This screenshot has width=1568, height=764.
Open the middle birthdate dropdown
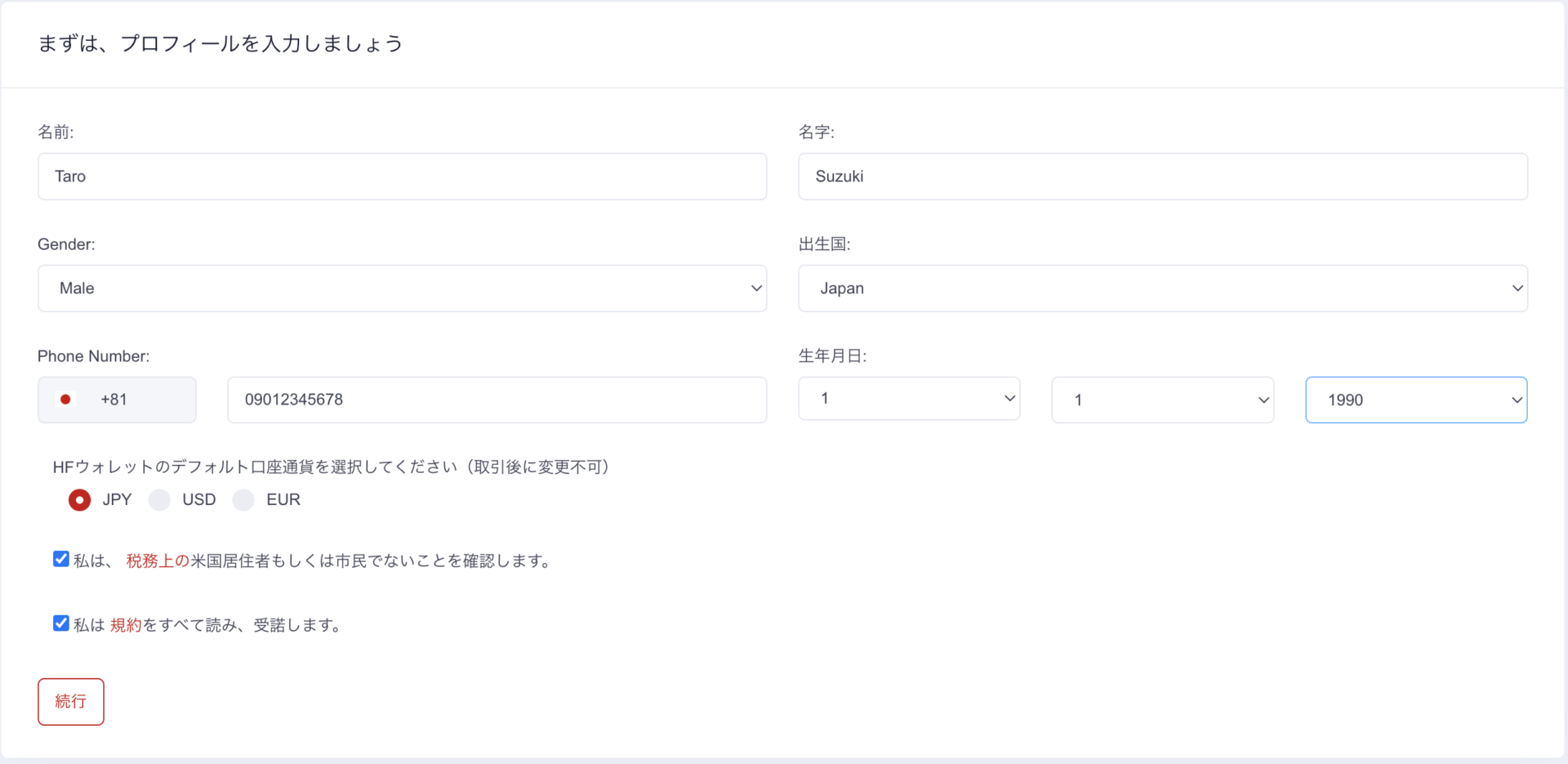pos(1162,400)
